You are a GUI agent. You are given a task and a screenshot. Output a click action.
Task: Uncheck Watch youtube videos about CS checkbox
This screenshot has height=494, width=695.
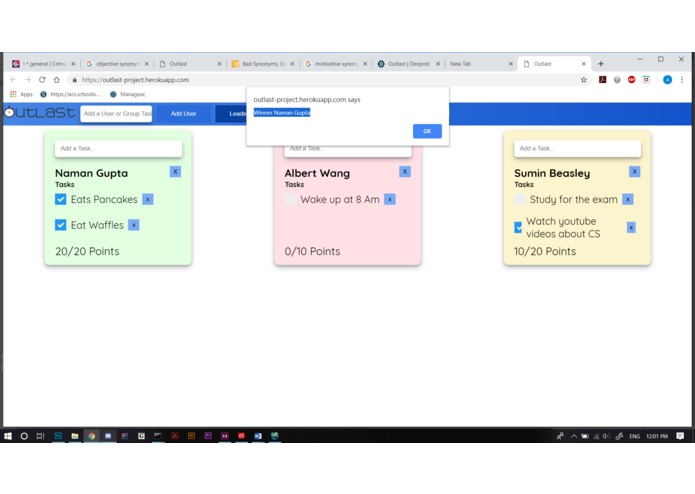coord(518,228)
